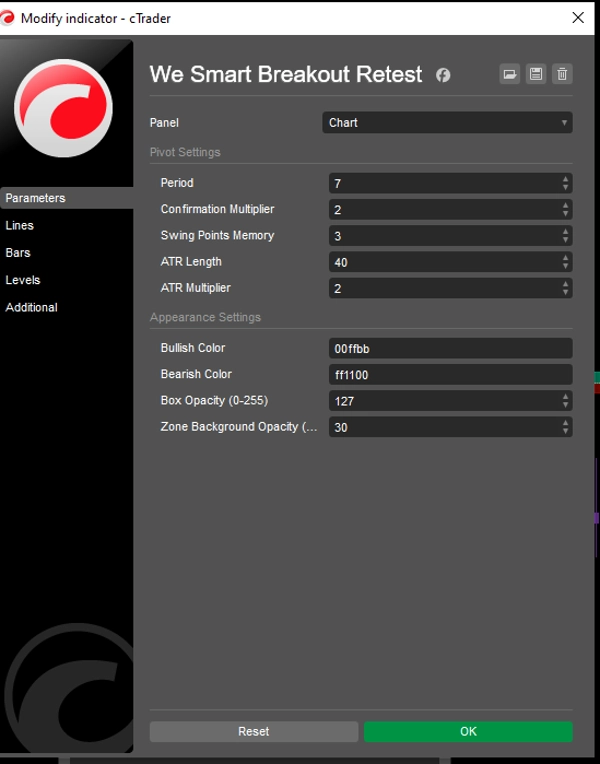Confirm changes with the green OK button
600x764 pixels.
coord(468,731)
